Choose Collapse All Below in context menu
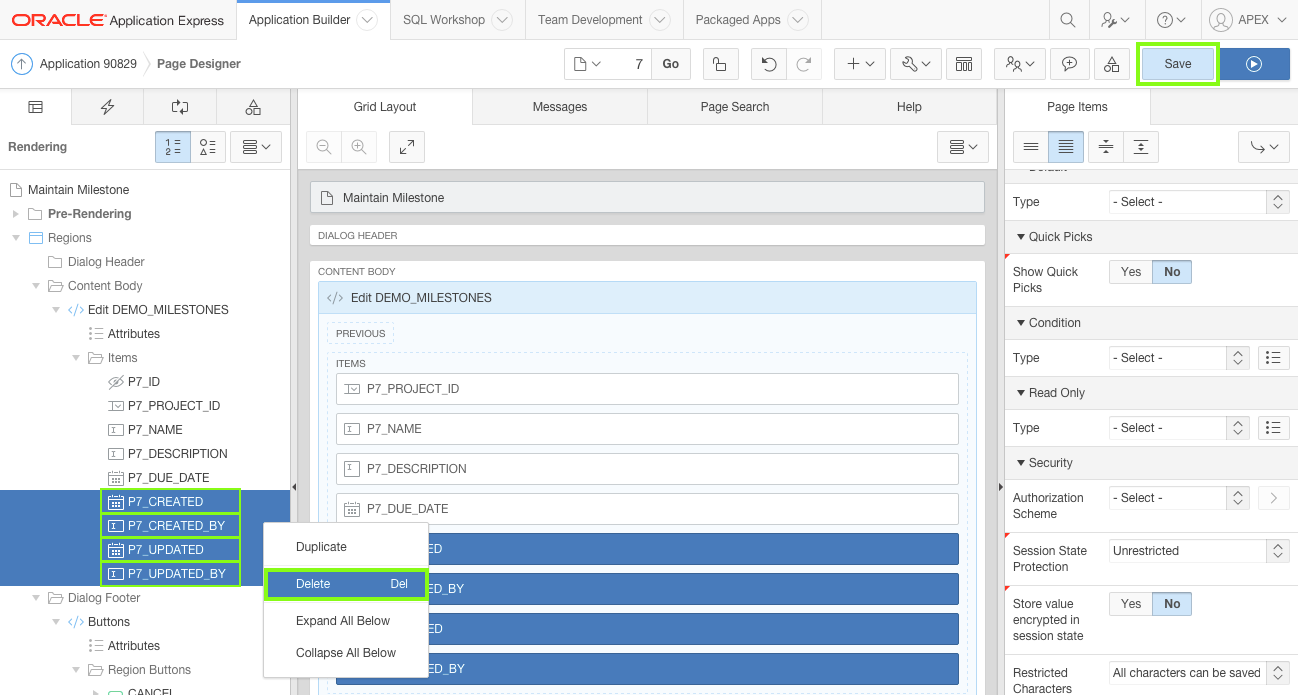This screenshot has height=695, width=1298. pyautogui.click(x=346, y=653)
